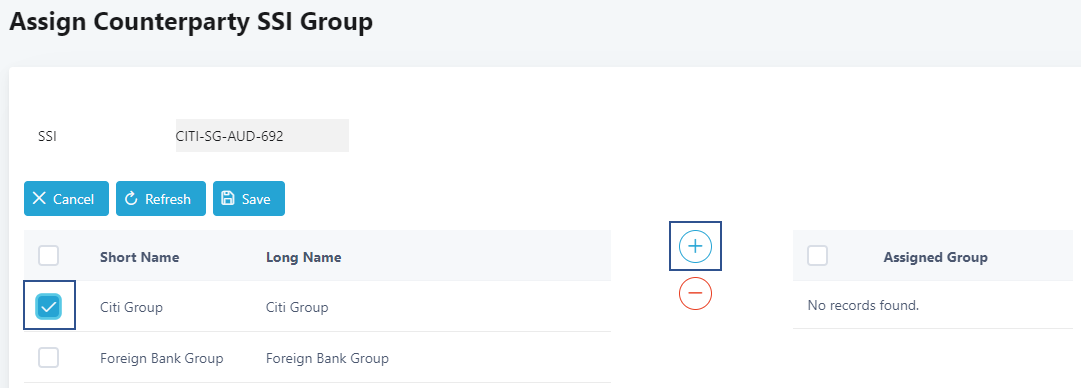Screen dimensions: 1081x388
Task: Click the SSI field showing CITI-SG-AUD-692
Action: 262,136
